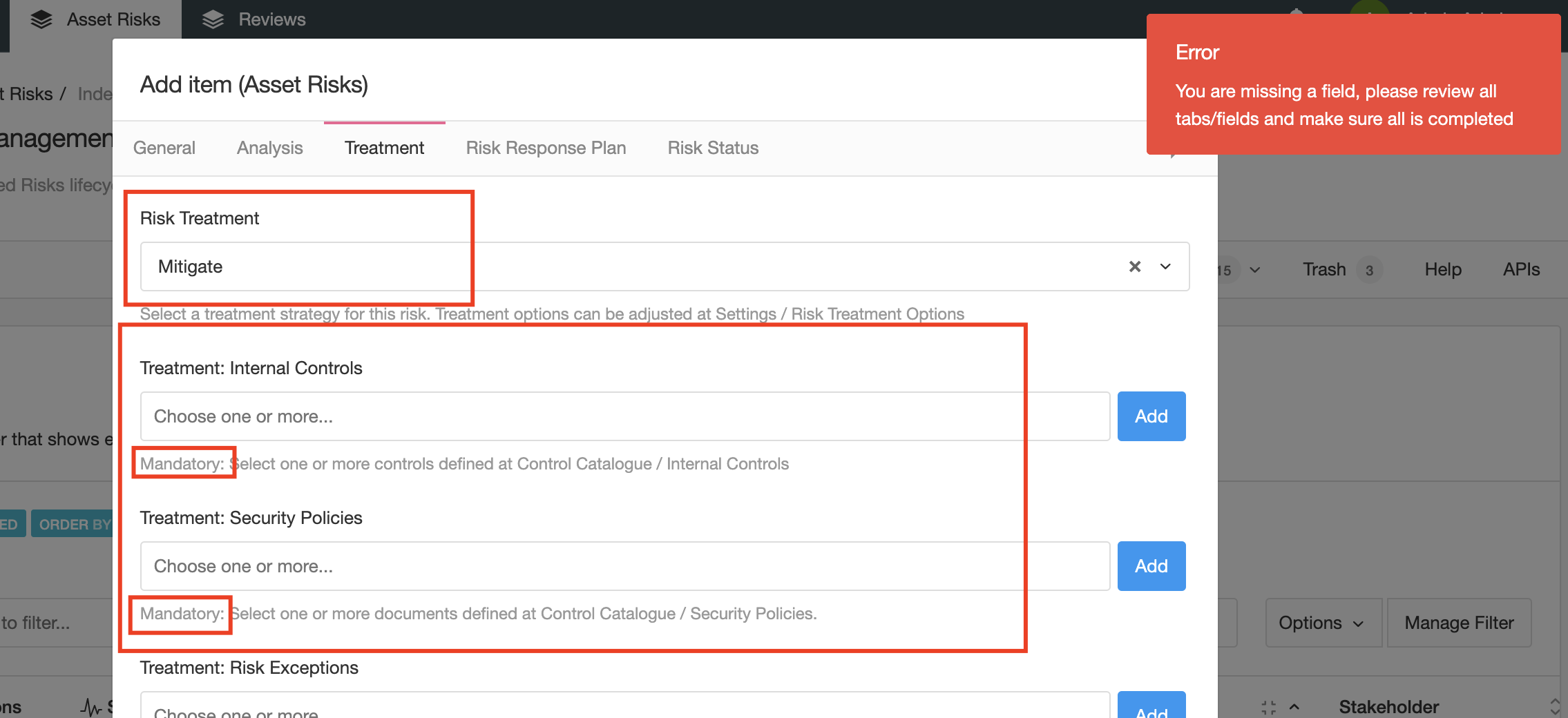Screen dimensions: 1568x718
Task: Open the Manage Filter dialog
Action: [1458, 622]
